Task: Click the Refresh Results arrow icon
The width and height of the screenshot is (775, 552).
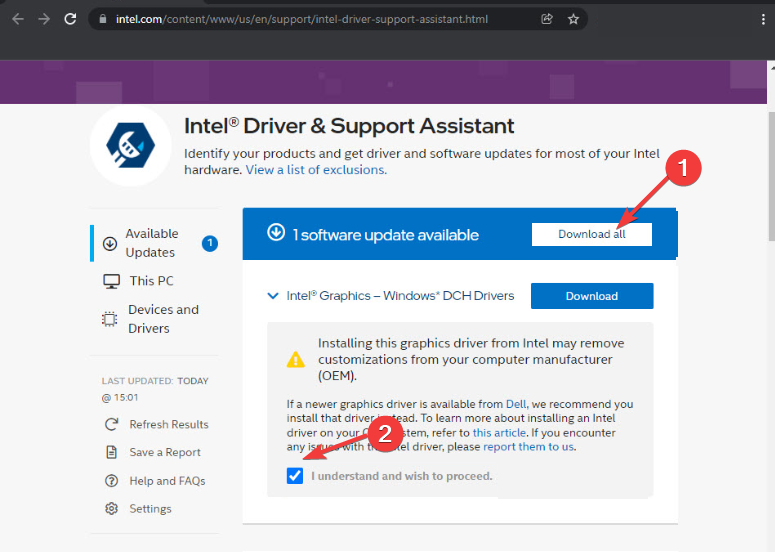Action: pyautogui.click(x=112, y=424)
